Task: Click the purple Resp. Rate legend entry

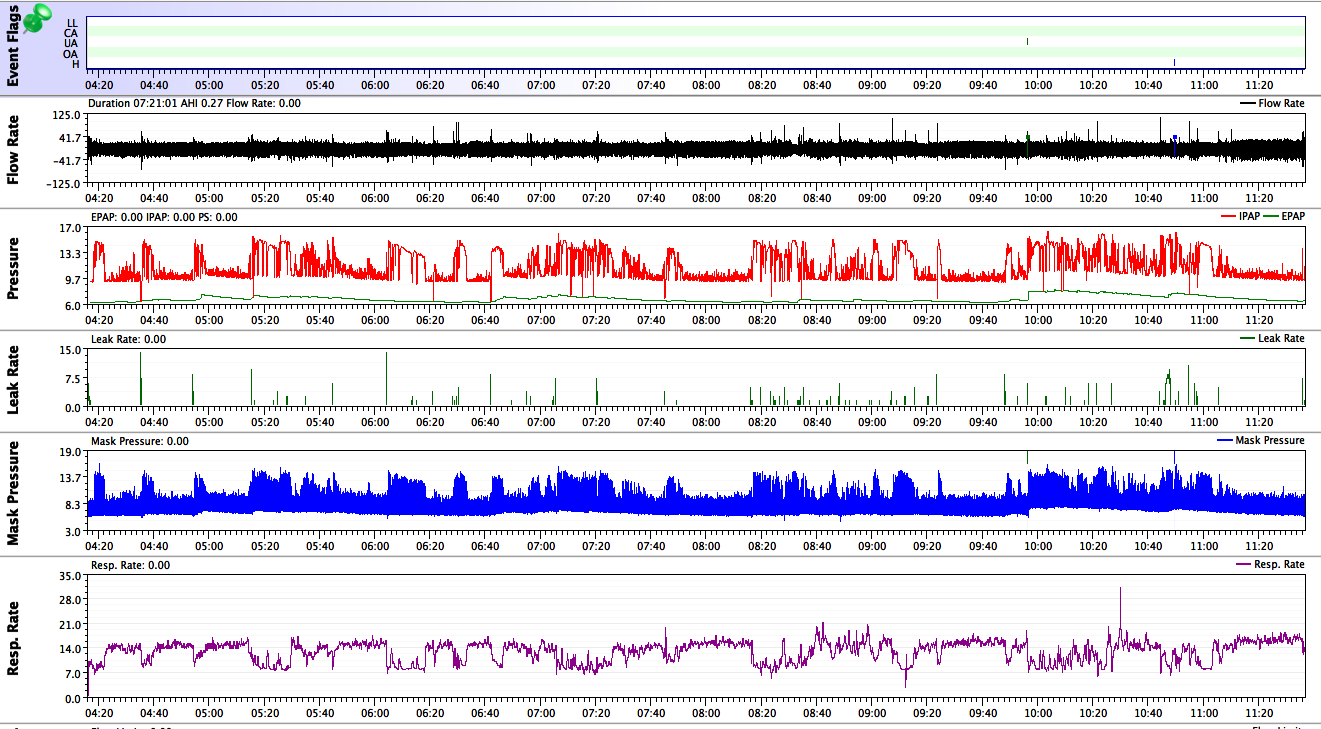Action: coord(1271,565)
